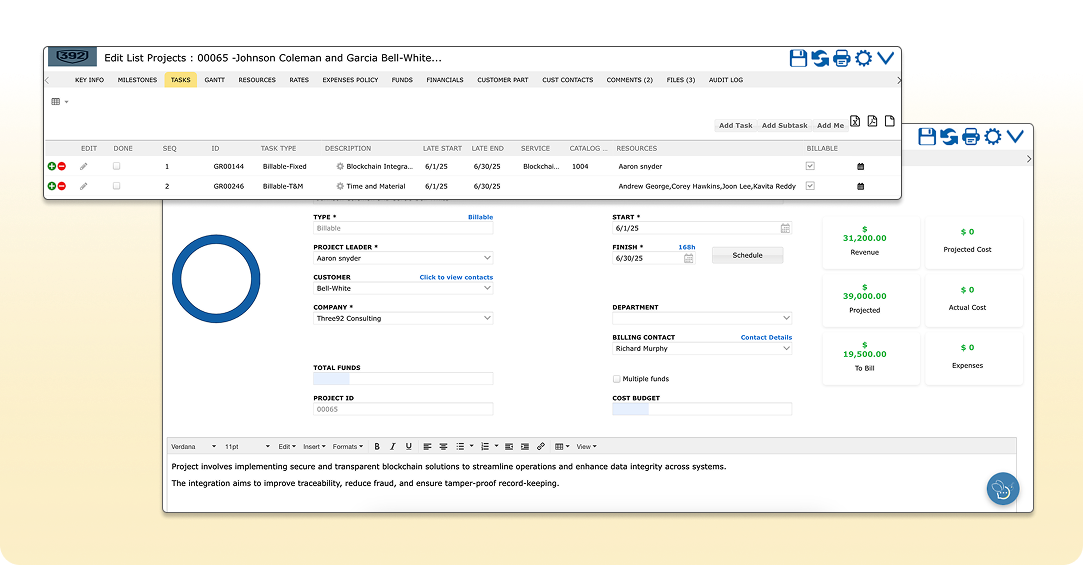Open Audit Log tab

726,80
